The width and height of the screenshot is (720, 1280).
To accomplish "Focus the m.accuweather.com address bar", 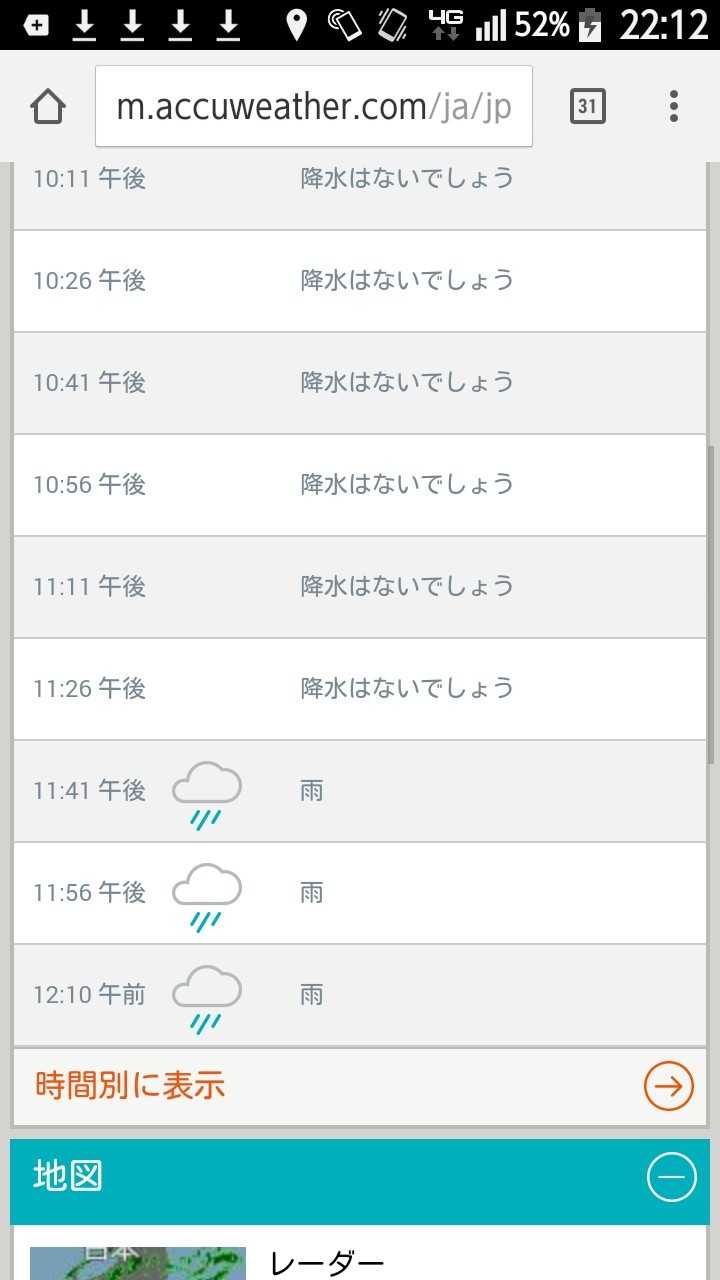I will (314, 107).
